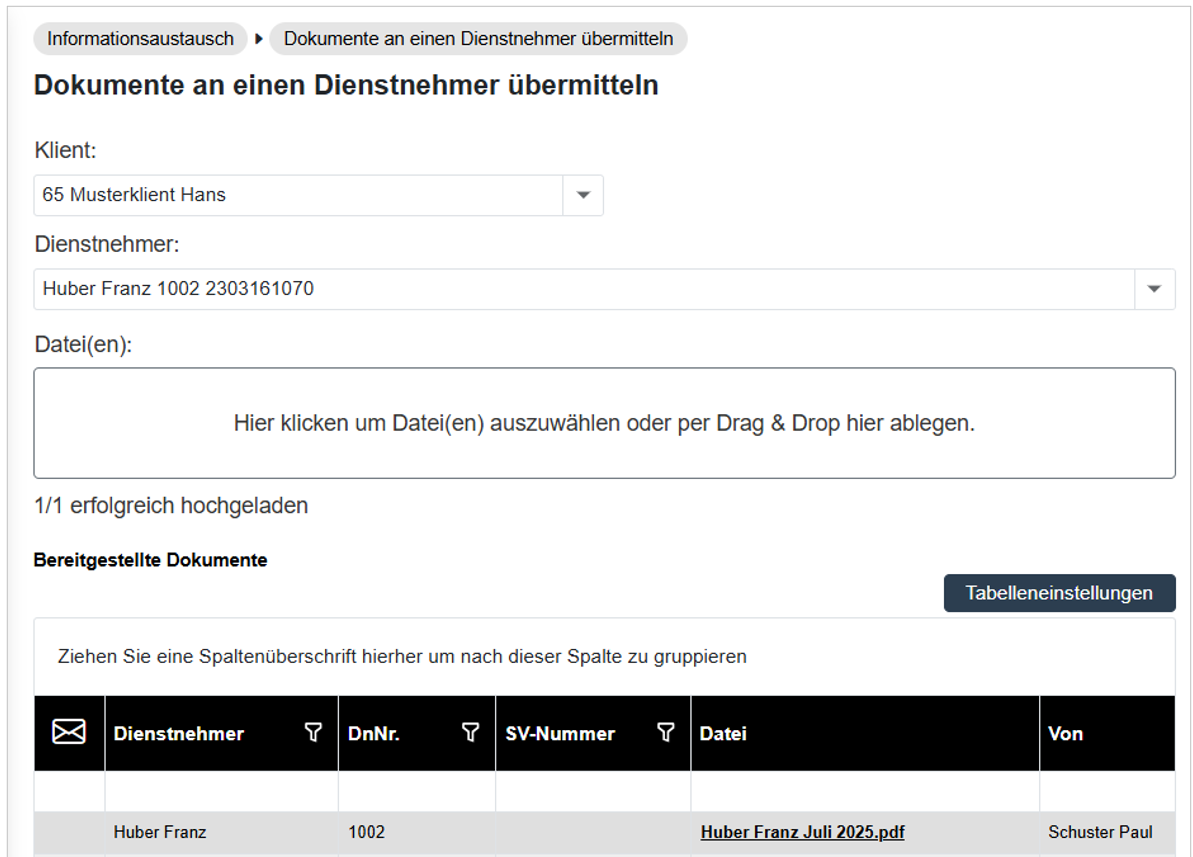Sort by the Von column header
This screenshot has width=1193, height=857.
(x=1066, y=733)
